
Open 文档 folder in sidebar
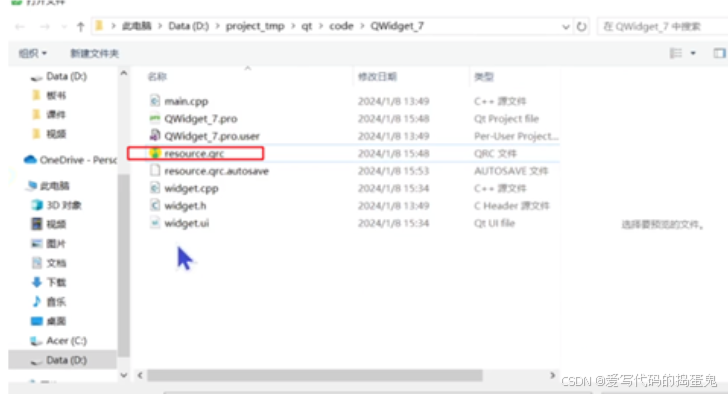point(49,263)
